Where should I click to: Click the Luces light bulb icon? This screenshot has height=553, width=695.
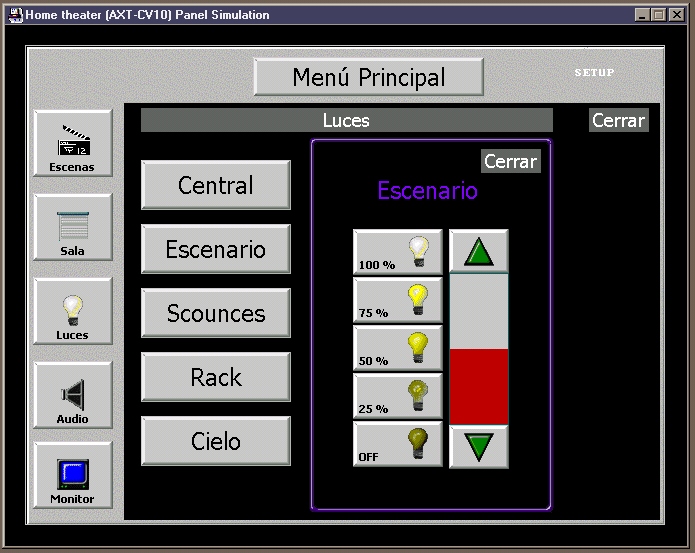point(72,312)
